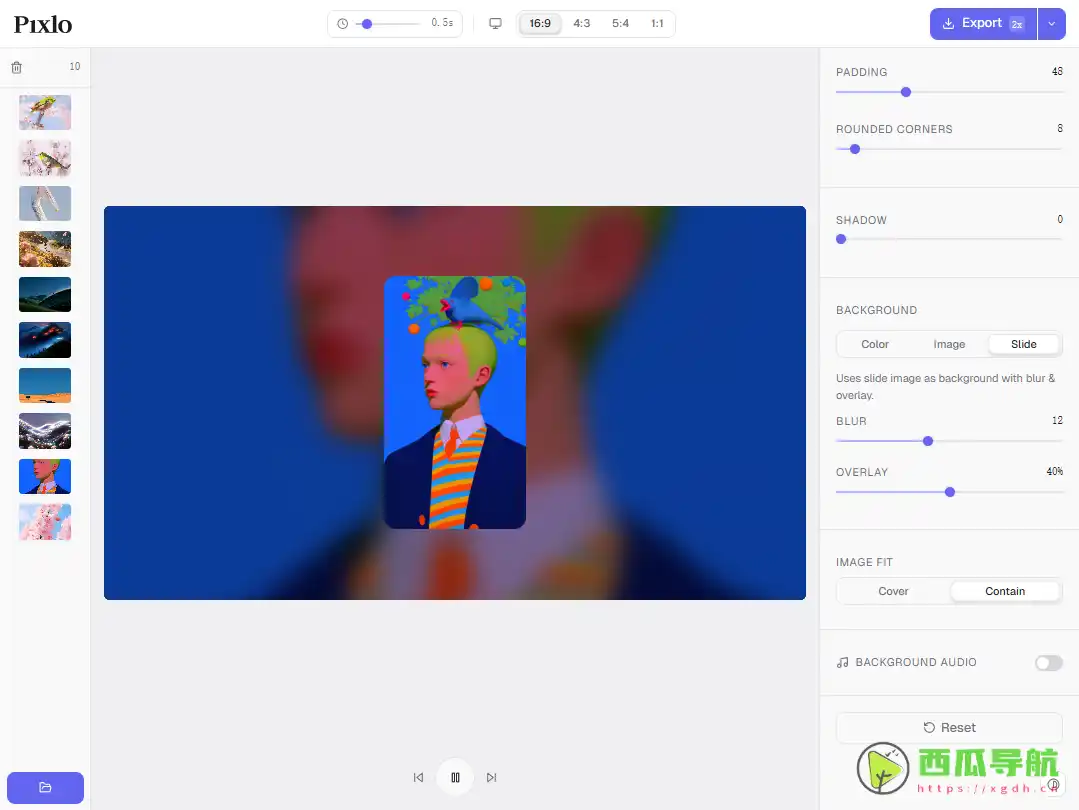Image resolution: width=1079 pixels, height=810 pixels.
Task: Enable Background Audio
Action: pos(1047,663)
